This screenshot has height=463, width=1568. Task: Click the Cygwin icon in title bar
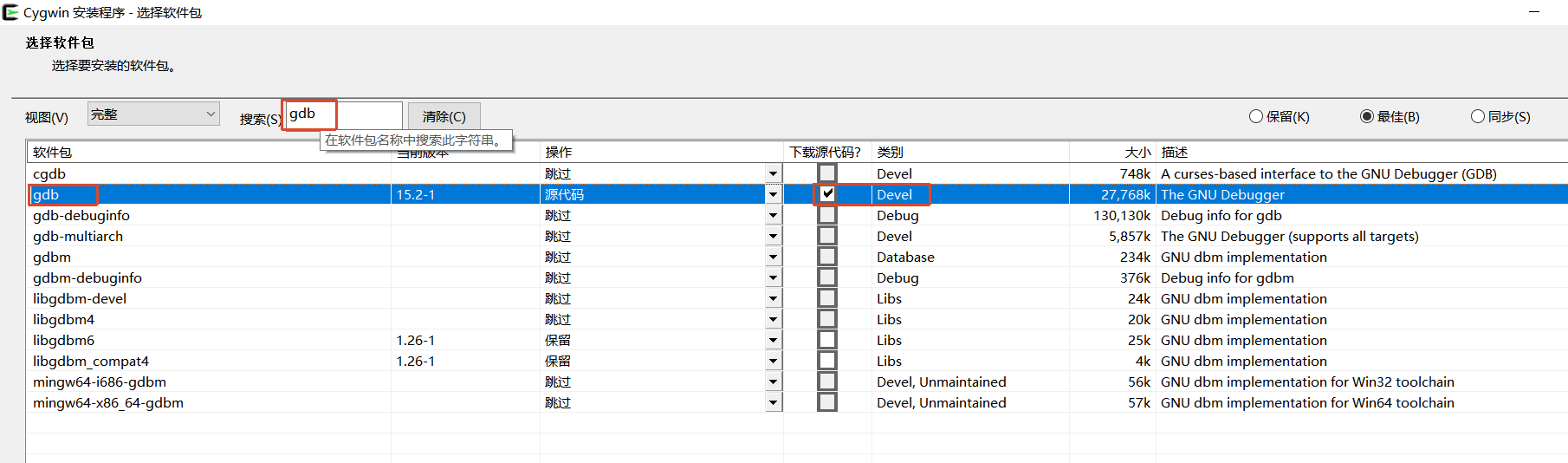pyautogui.click(x=10, y=12)
